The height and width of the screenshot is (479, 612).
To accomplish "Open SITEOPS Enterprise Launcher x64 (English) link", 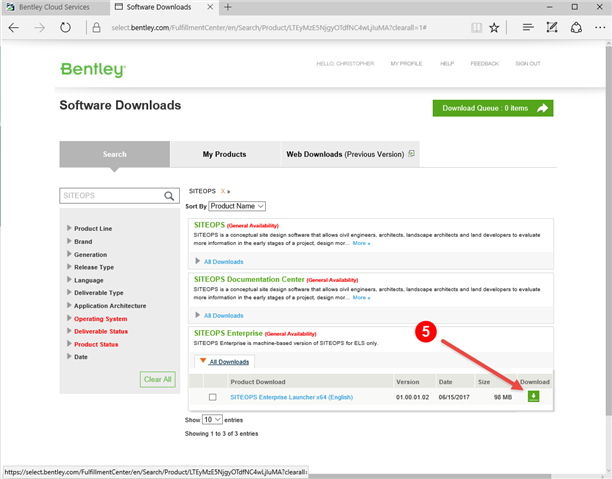I will pos(292,397).
